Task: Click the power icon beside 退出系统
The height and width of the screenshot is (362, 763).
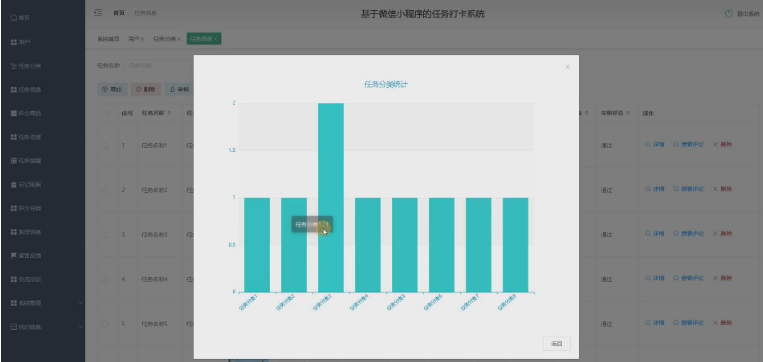Action: coord(728,14)
